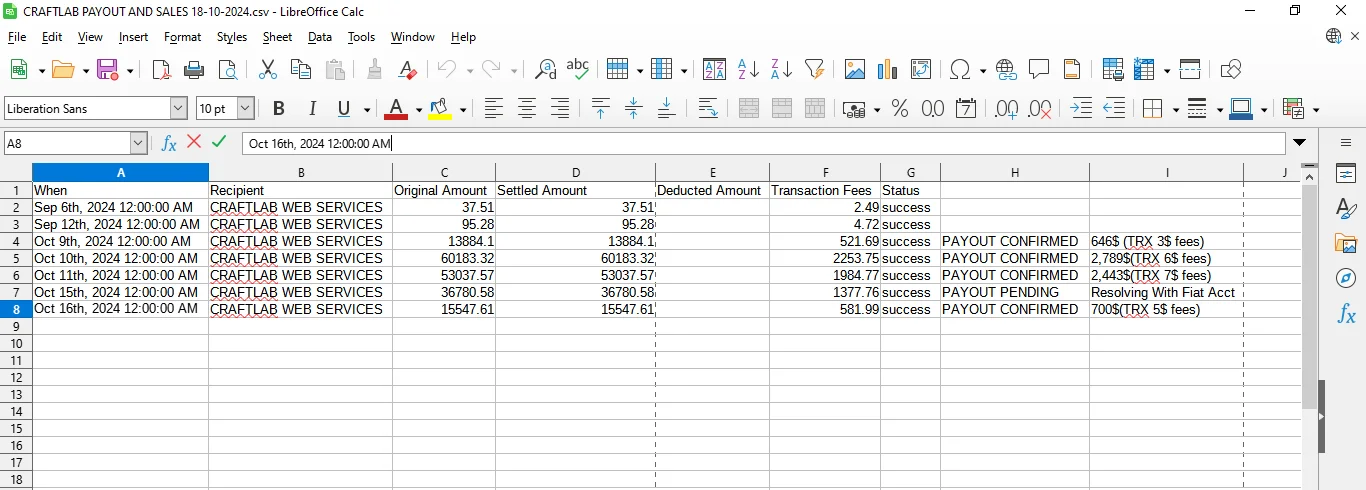Merge and center cells
Viewport: 1366px width, 490px height.
pyautogui.click(x=749, y=108)
